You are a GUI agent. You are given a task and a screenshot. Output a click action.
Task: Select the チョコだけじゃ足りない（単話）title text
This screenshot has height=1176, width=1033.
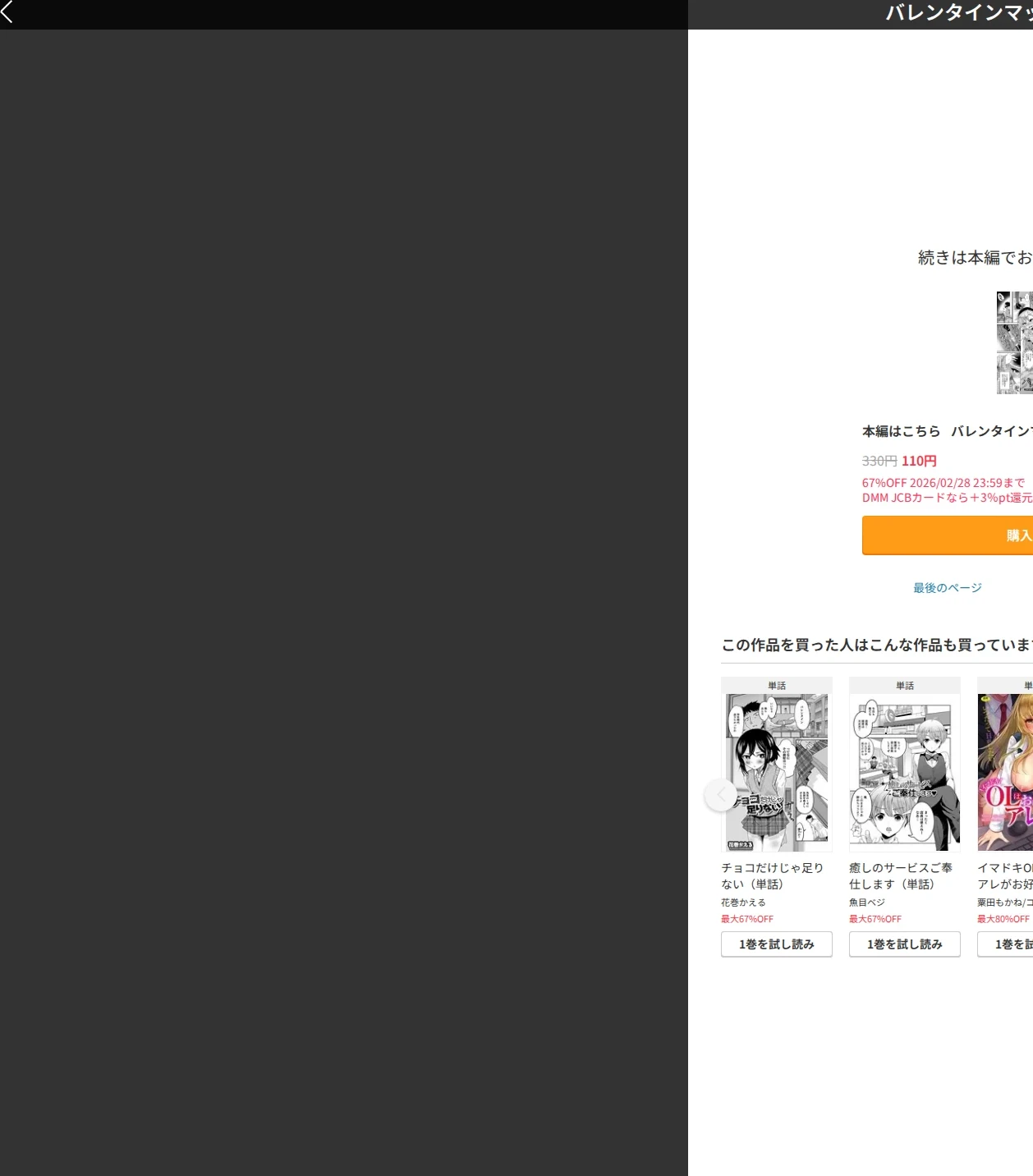[x=772, y=875]
